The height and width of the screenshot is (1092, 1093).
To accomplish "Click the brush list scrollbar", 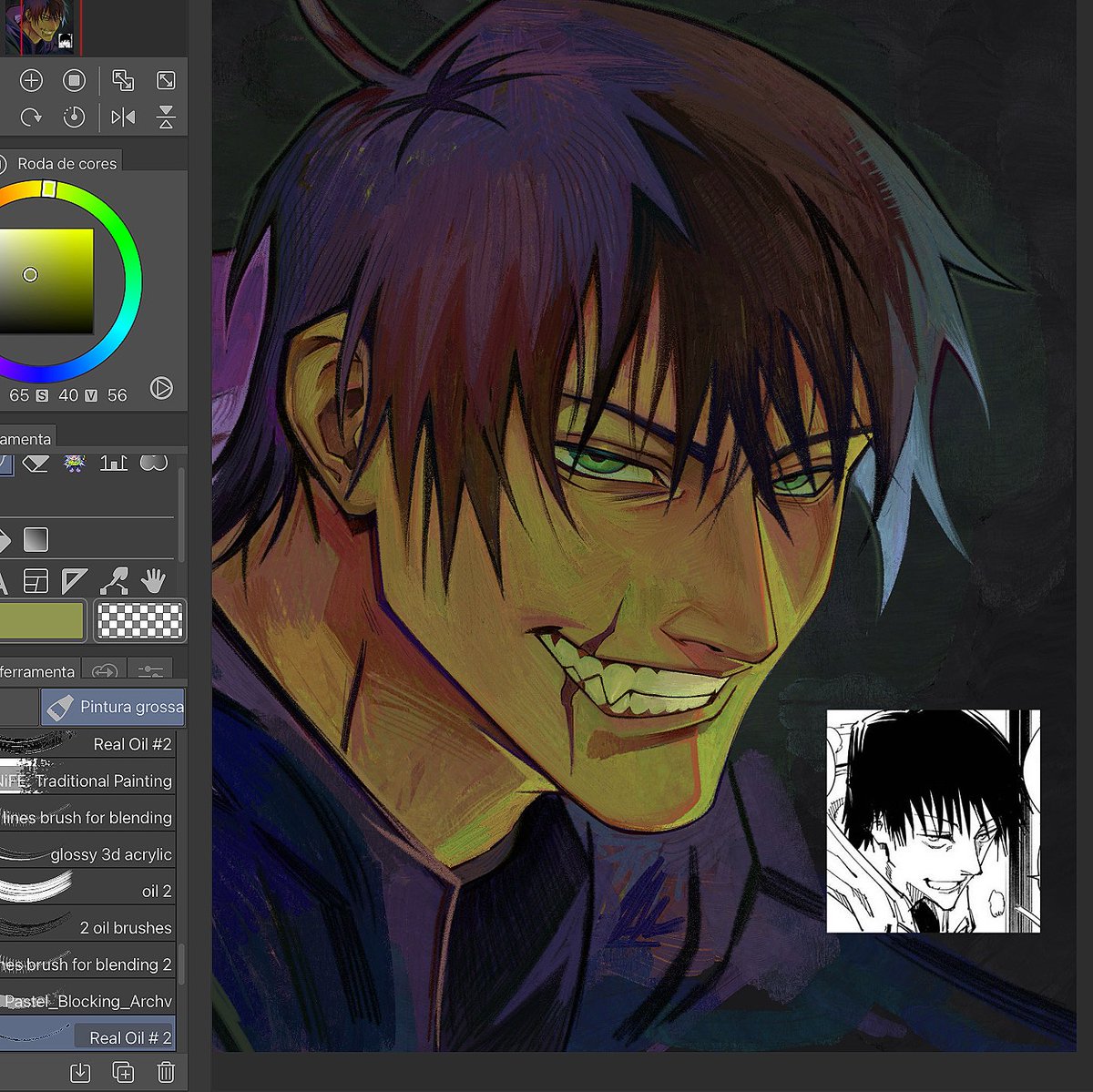I will (x=181, y=965).
